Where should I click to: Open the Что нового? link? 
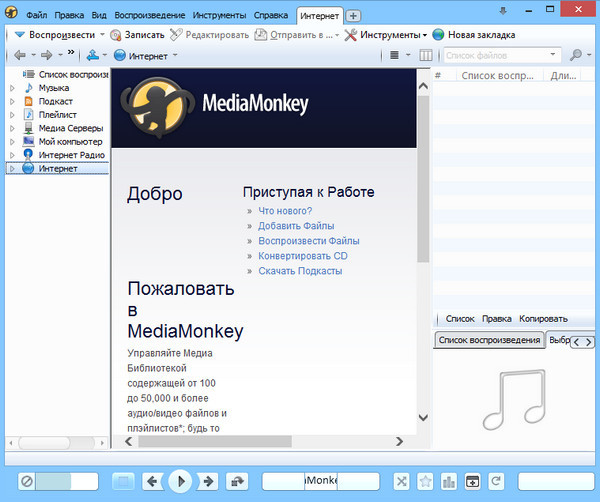coord(285,211)
